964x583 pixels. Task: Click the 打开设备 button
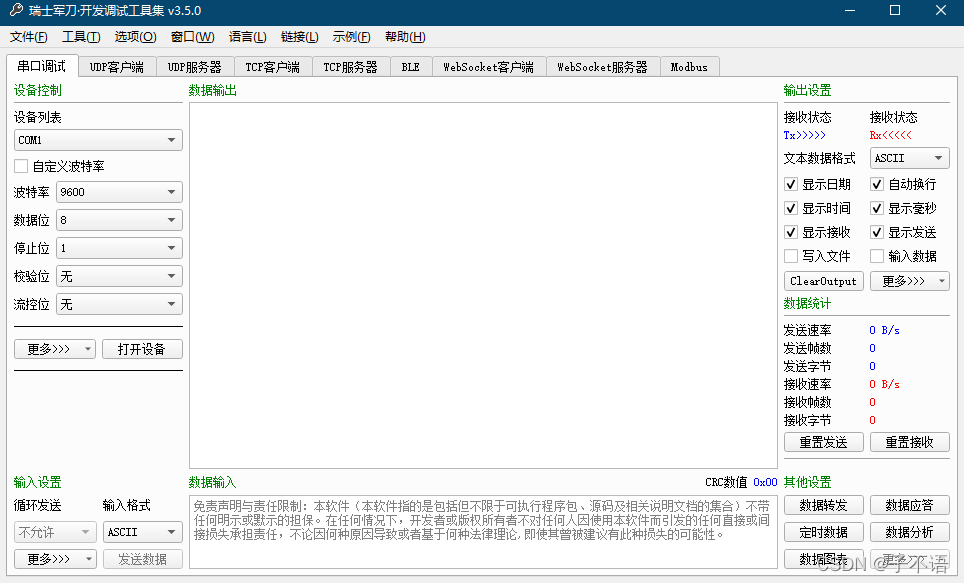(142, 349)
